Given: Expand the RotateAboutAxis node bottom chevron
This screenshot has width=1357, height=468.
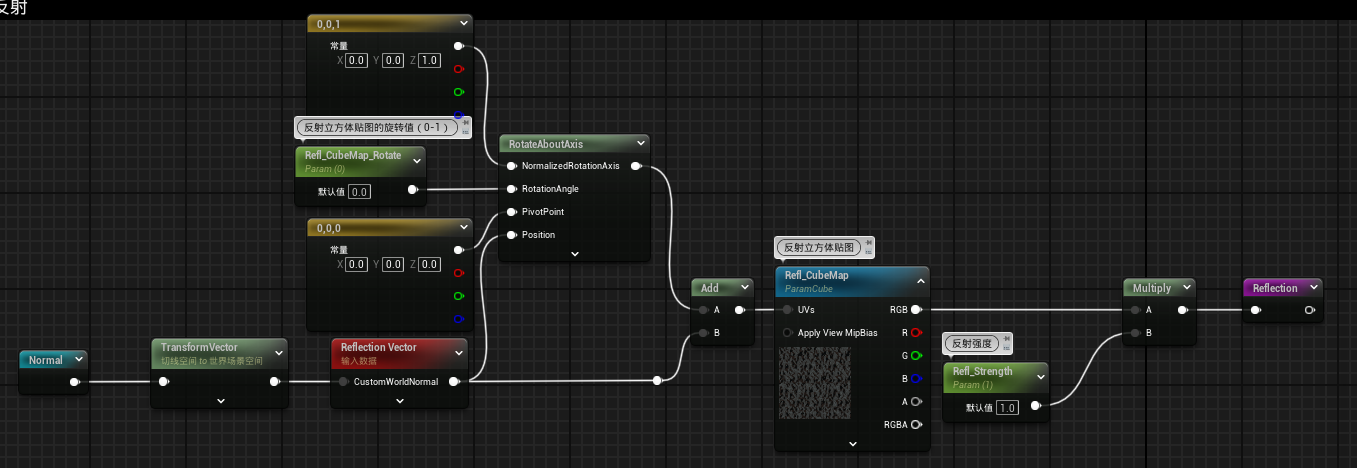Looking at the screenshot, I should 574,254.
